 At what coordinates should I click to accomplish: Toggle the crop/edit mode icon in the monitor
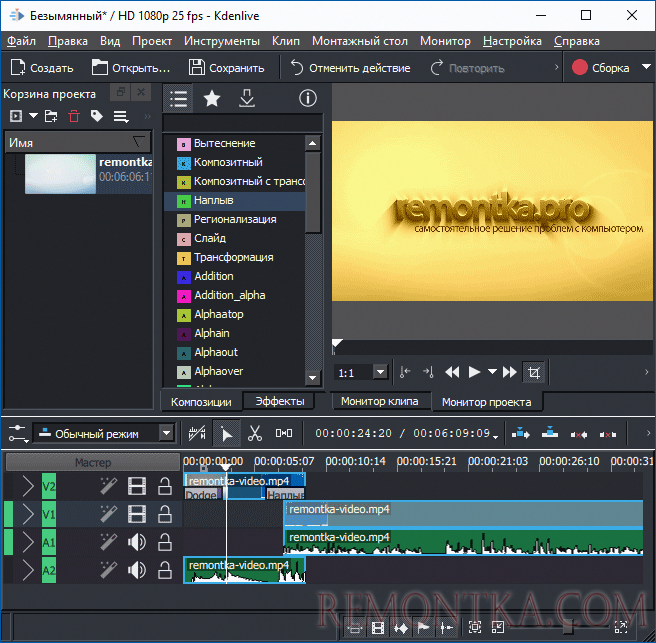click(535, 372)
